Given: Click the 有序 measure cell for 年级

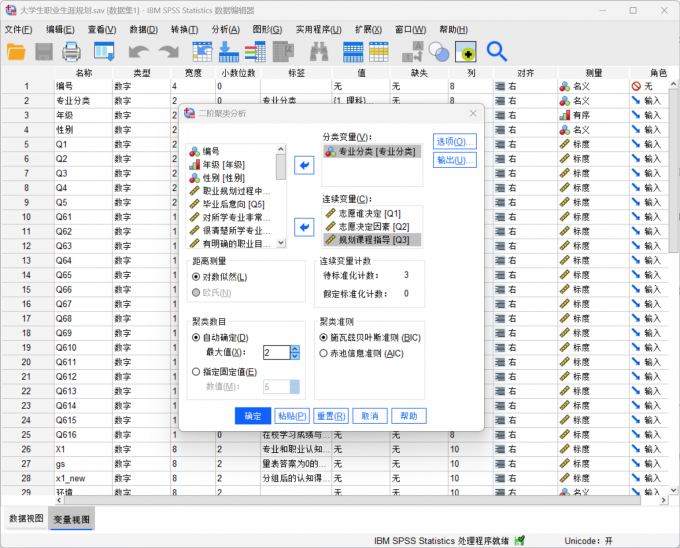Looking at the screenshot, I should pos(593,115).
